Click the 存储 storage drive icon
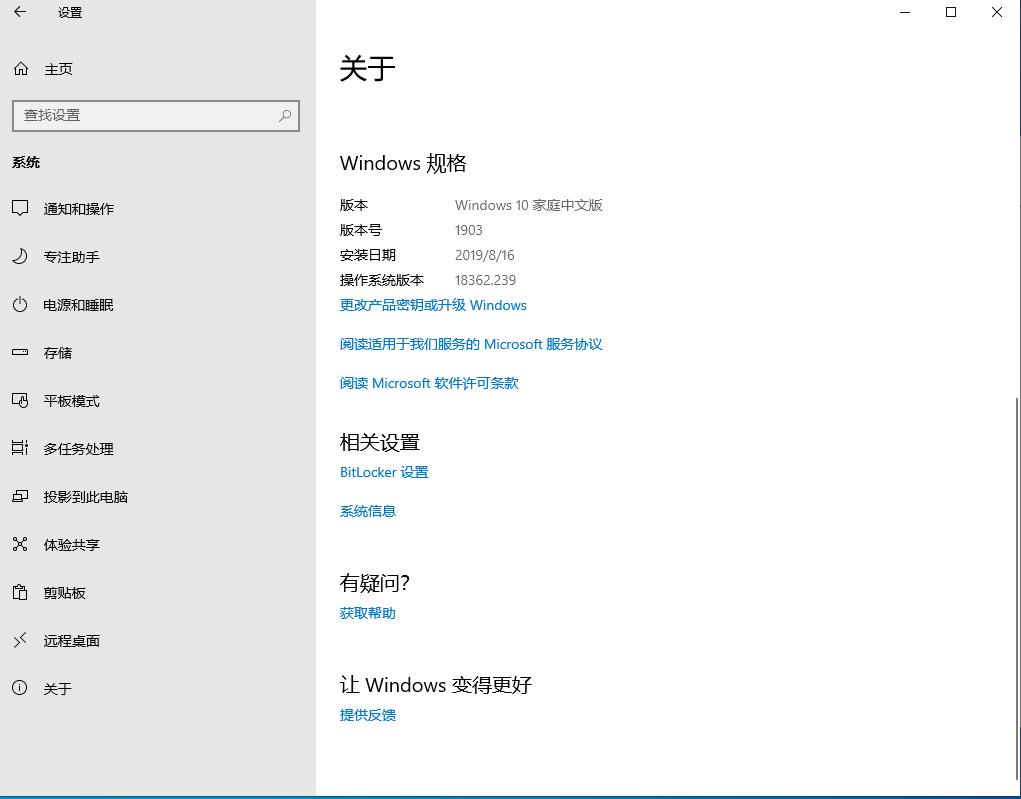This screenshot has width=1021, height=799. (x=20, y=352)
